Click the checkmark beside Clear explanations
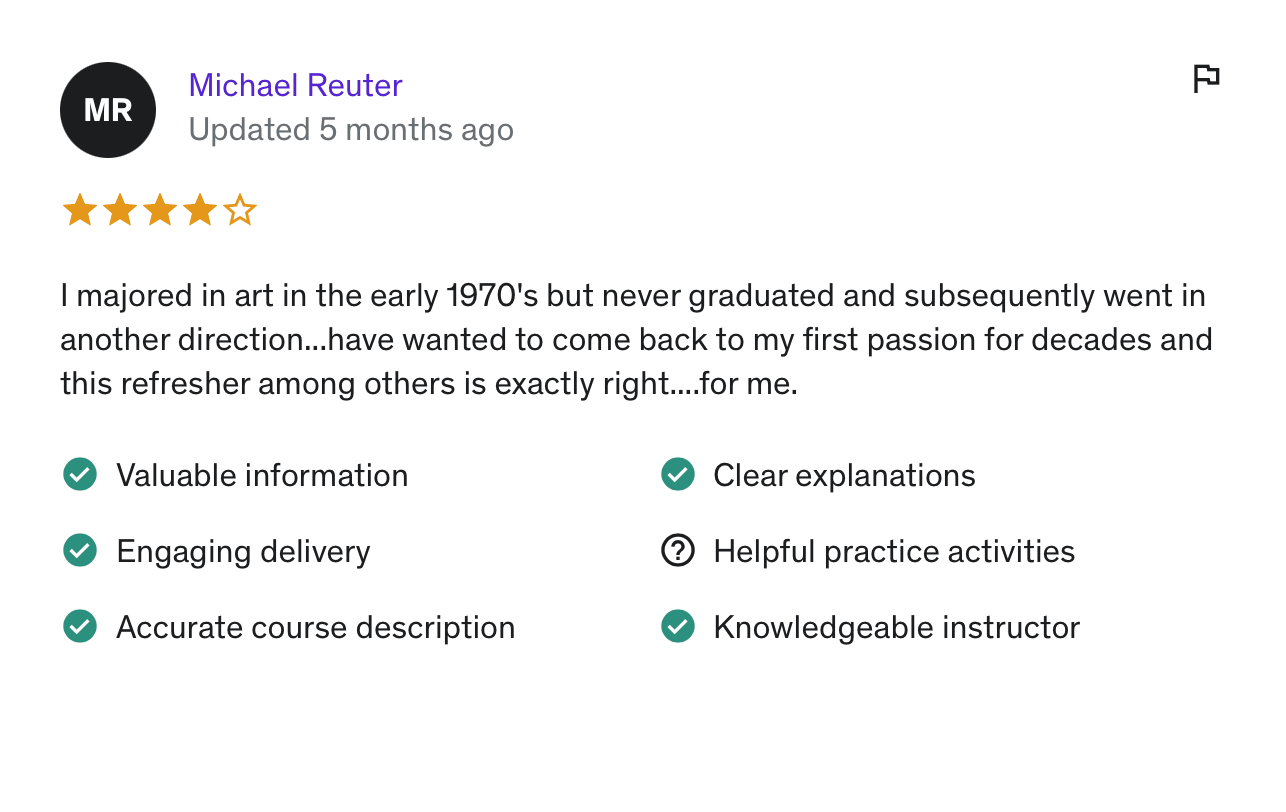The width and height of the screenshot is (1286, 812). [678, 475]
